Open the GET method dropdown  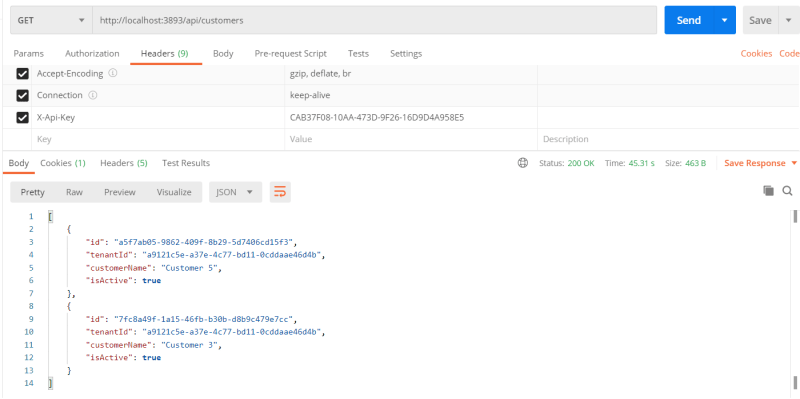pos(51,20)
